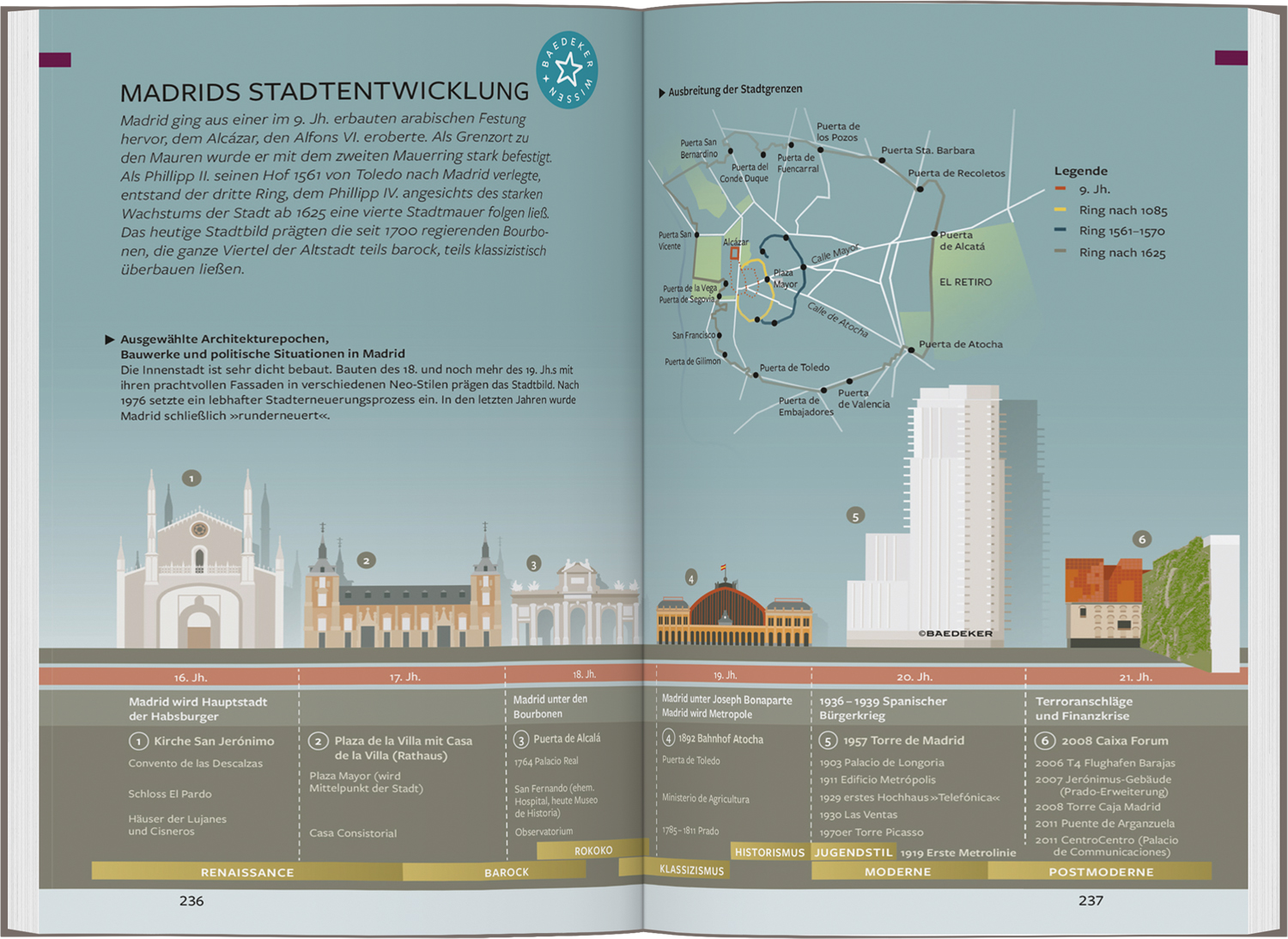Image resolution: width=1288 pixels, height=939 pixels.
Task: Click the Baedeker Wissen star badge
Action: [x=567, y=70]
